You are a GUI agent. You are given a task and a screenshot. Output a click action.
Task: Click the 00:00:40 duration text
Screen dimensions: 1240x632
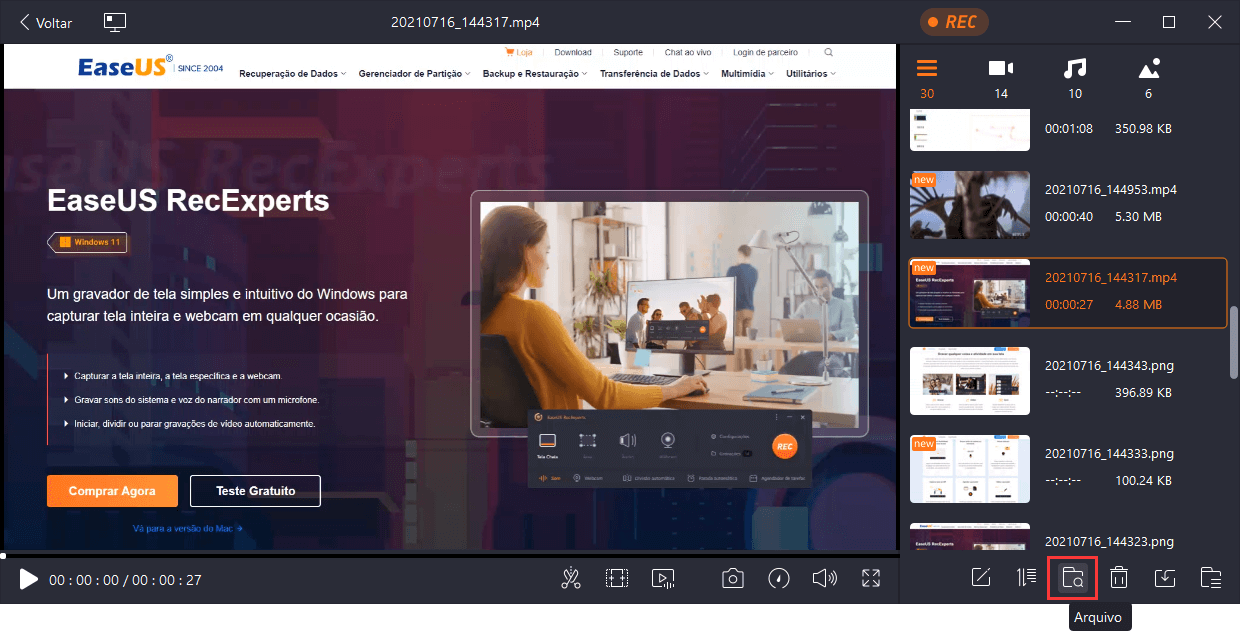[x=1069, y=216]
